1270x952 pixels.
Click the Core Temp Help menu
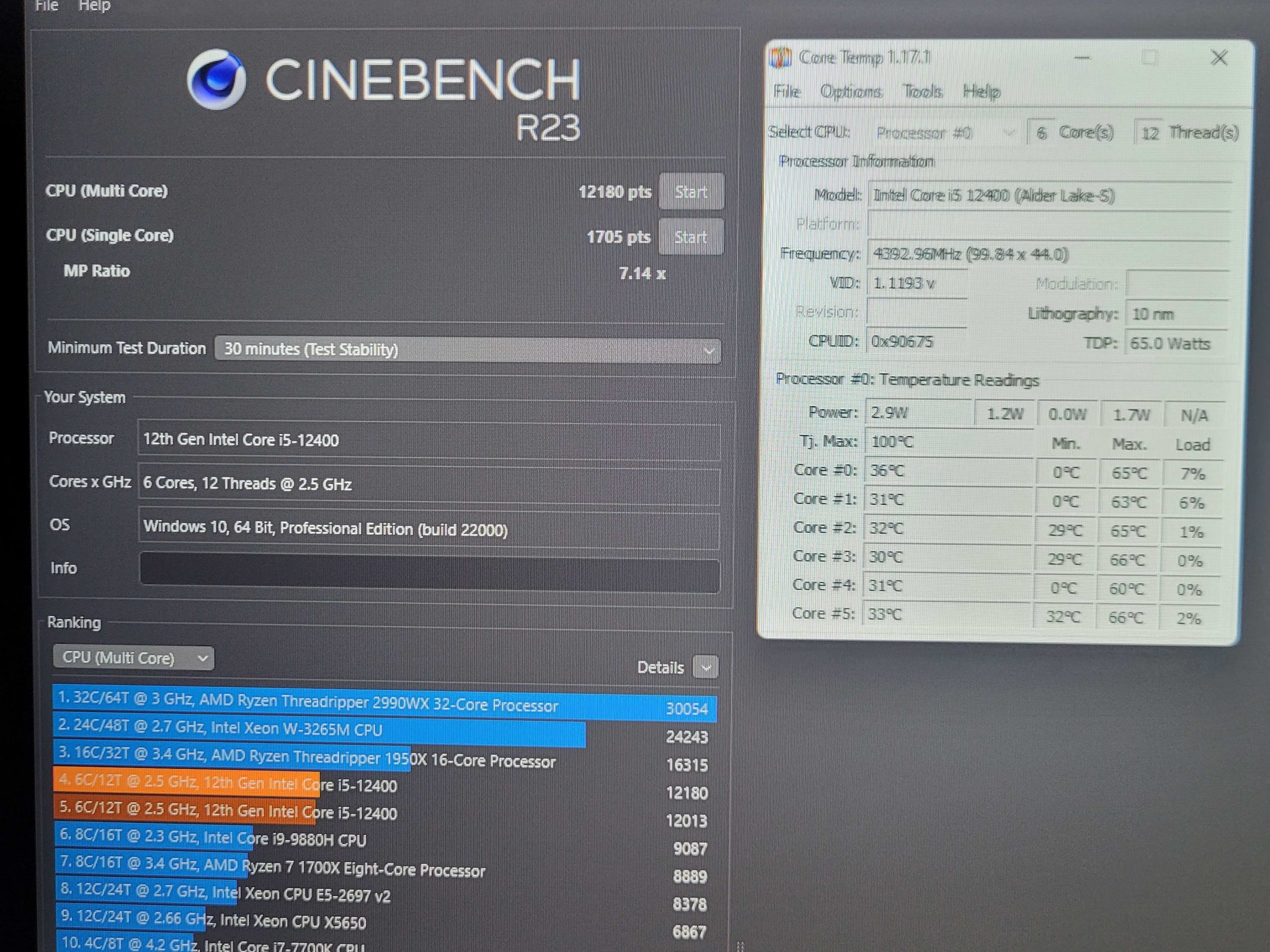981,92
